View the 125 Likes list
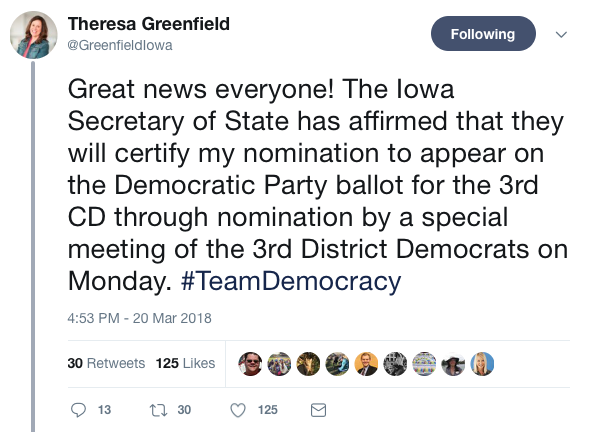The image size is (590, 432). click(x=185, y=363)
